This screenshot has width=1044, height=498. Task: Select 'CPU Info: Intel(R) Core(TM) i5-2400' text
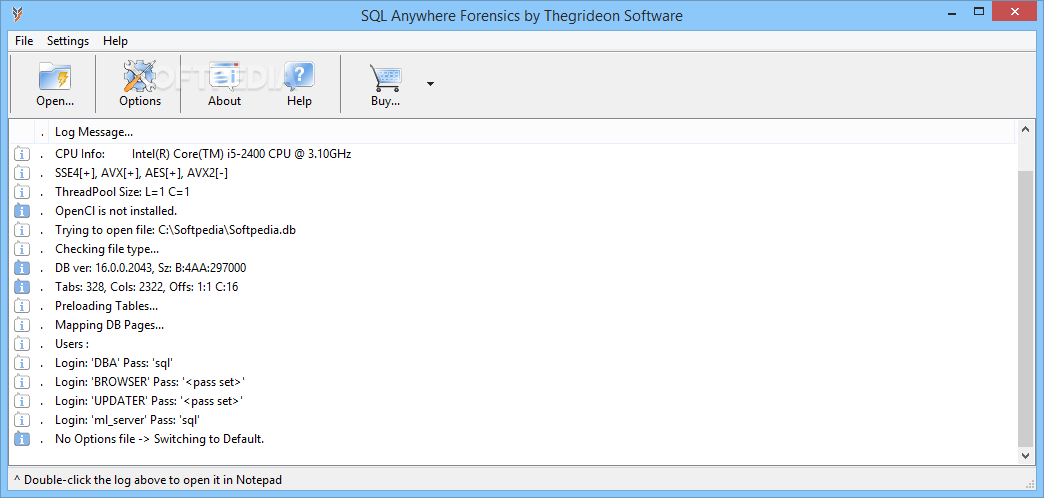click(203, 154)
